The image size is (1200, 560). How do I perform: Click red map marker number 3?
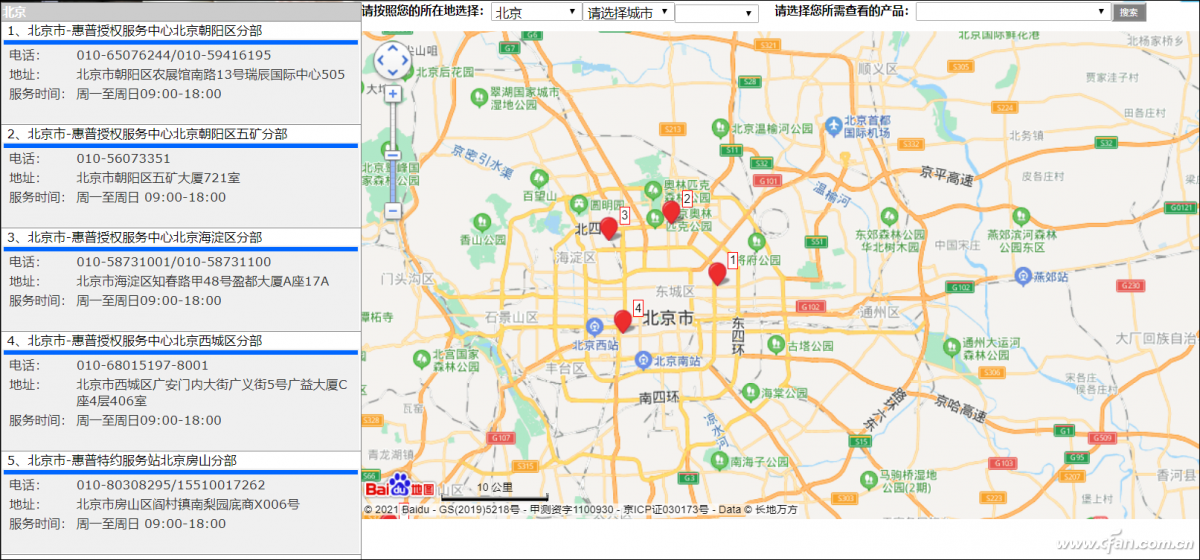pos(608,228)
